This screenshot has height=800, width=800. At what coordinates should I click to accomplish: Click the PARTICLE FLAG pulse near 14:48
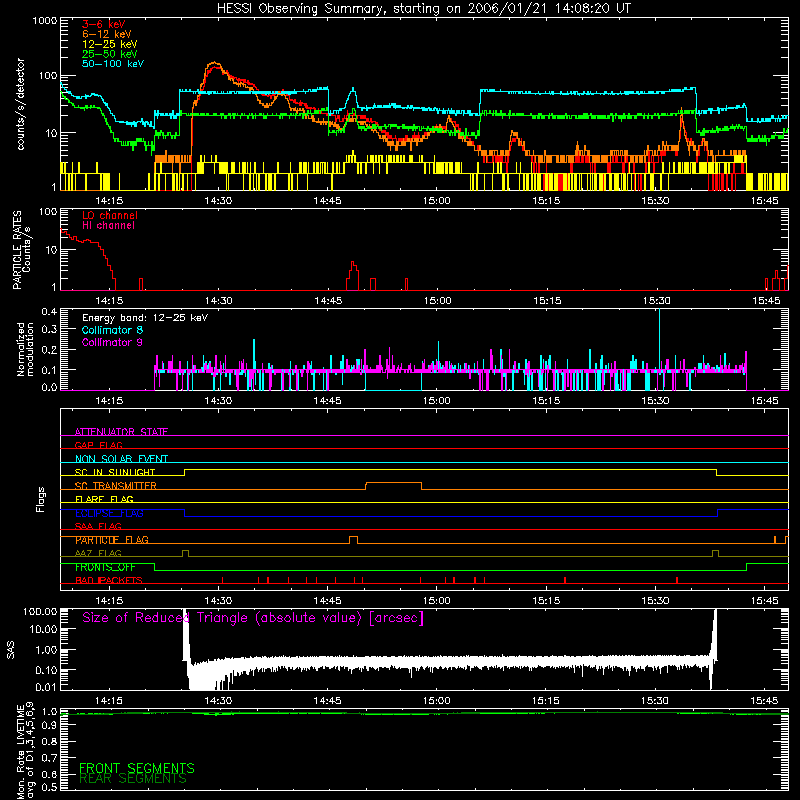click(x=353, y=538)
